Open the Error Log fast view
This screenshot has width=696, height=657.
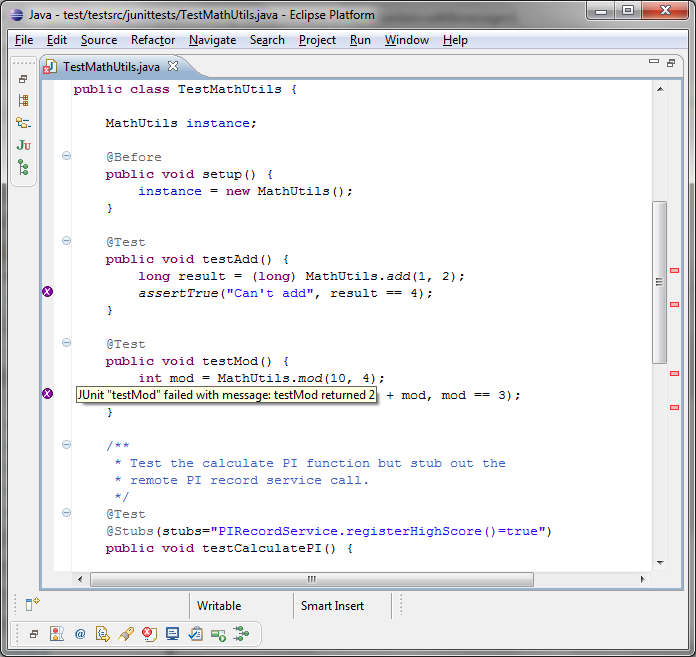click(149, 634)
